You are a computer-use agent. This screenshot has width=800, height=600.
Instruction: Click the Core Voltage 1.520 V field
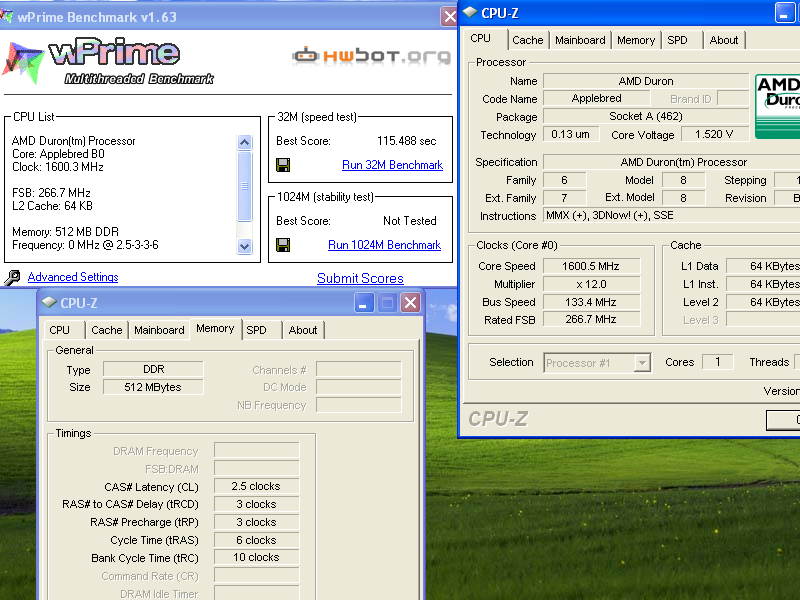tap(714, 134)
